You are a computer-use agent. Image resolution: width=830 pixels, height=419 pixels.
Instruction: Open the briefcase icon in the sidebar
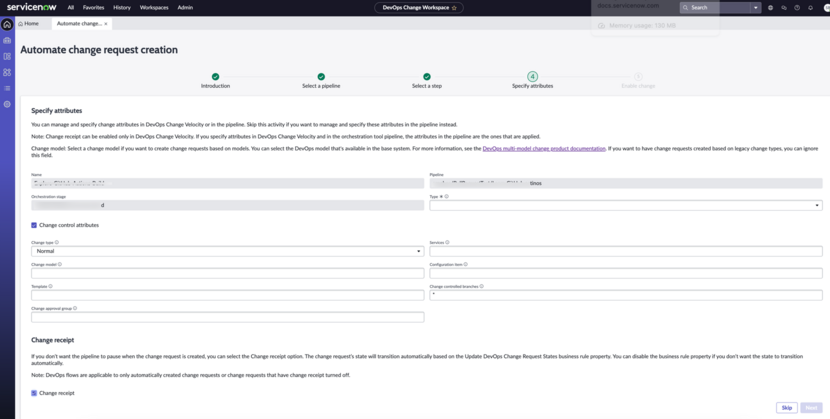click(7, 40)
